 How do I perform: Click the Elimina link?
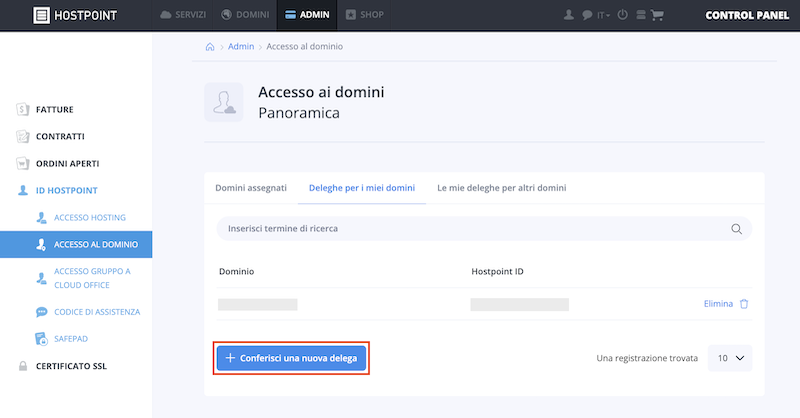coord(718,304)
